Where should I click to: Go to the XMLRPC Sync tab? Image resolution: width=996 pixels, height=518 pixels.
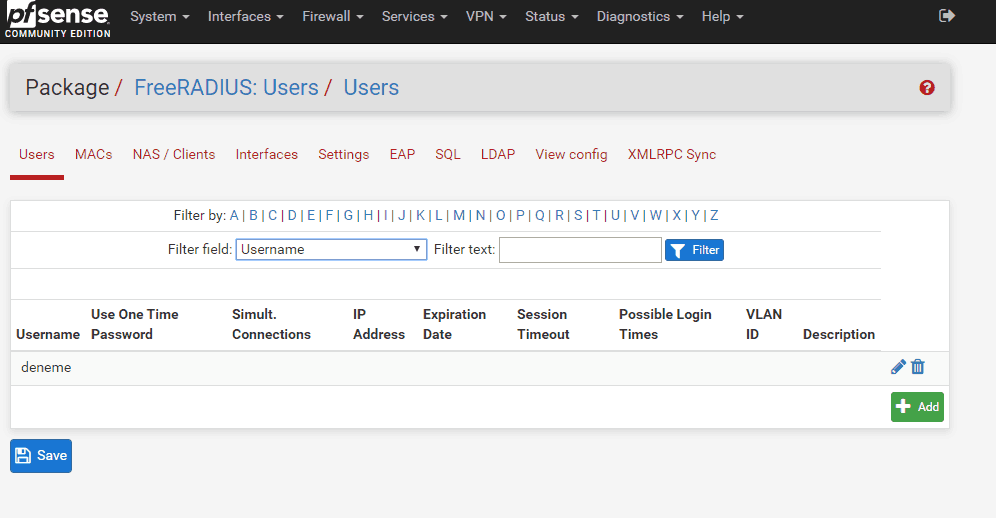[x=671, y=154]
